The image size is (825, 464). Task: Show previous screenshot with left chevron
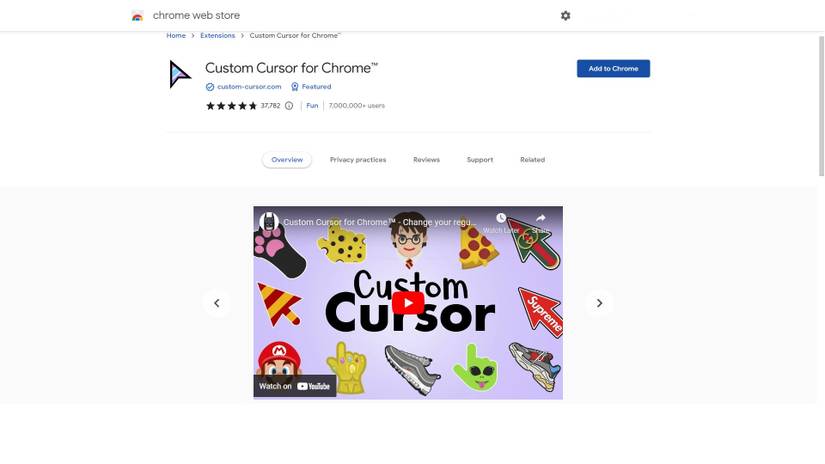217,303
